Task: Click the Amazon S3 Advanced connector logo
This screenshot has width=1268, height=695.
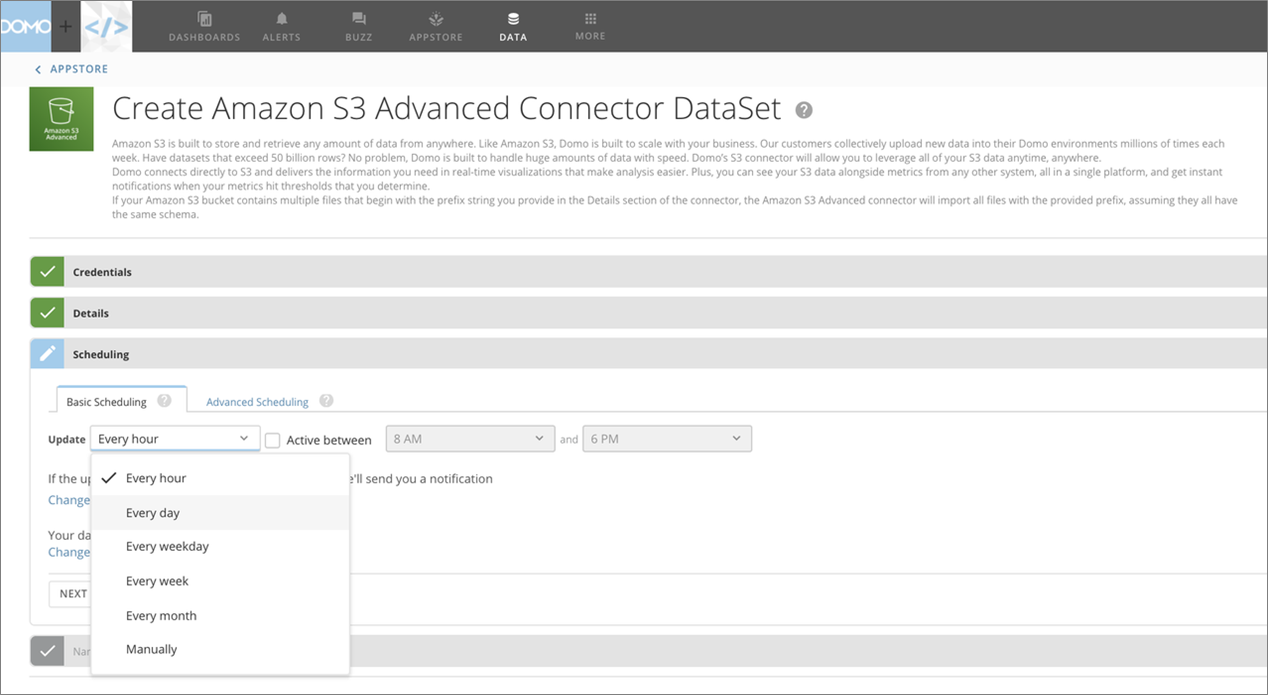Action: click(x=62, y=119)
